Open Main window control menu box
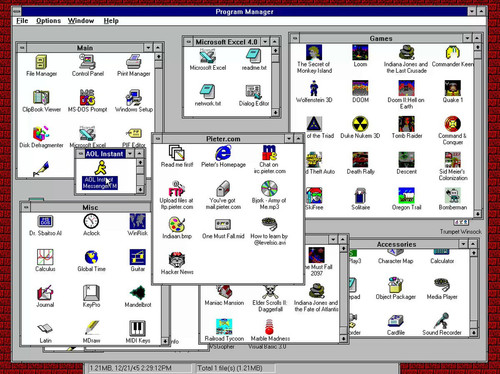The image size is (500, 374). click(22, 48)
